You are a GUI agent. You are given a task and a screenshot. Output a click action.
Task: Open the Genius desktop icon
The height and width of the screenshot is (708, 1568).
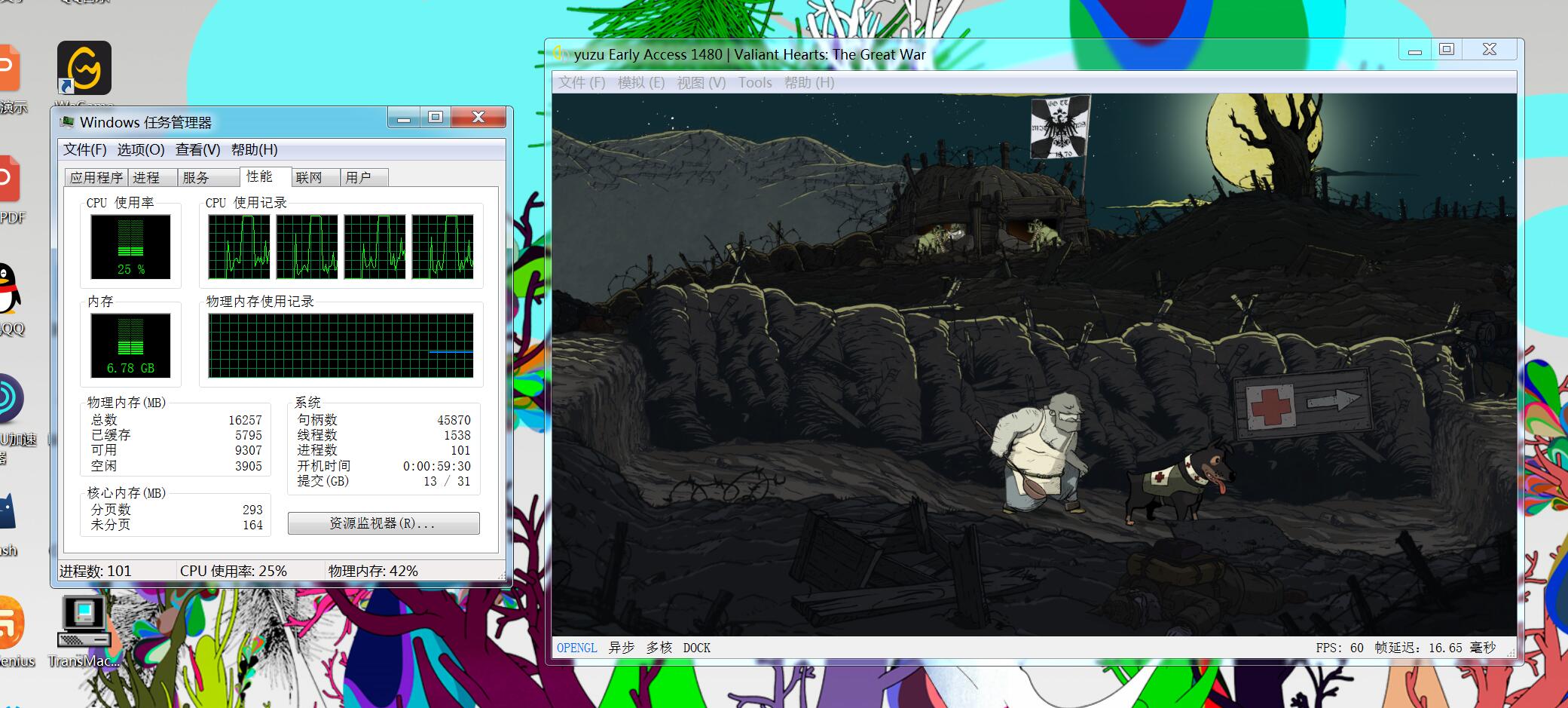click(x=12, y=622)
